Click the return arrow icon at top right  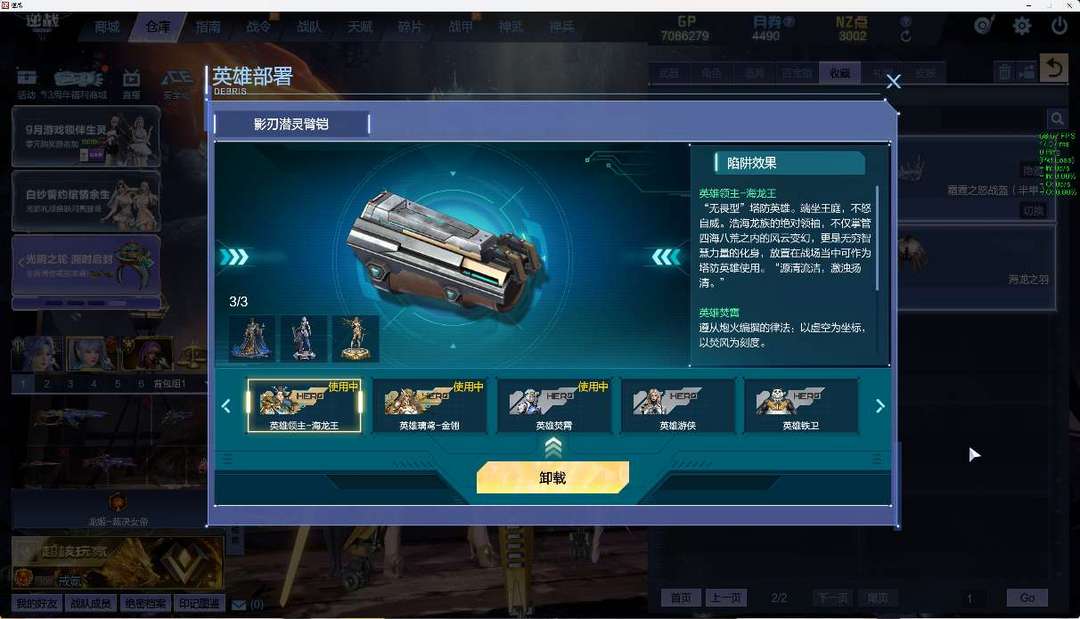[1054, 68]
